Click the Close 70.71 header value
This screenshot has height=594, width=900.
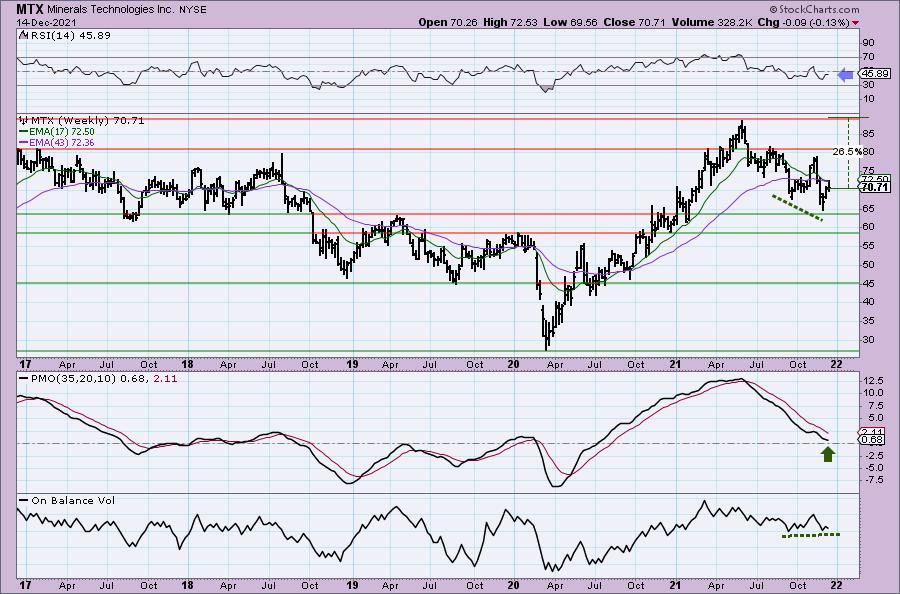point(634,22)
